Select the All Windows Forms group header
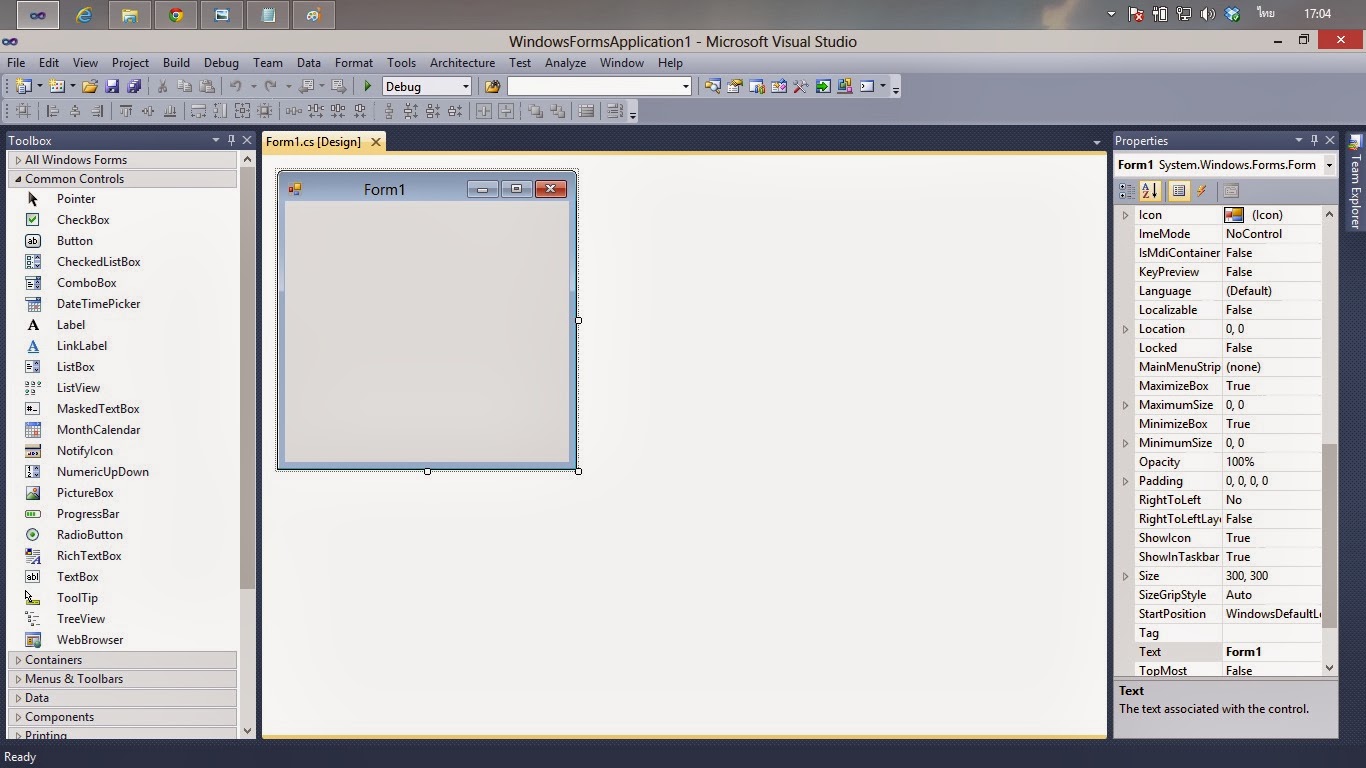 [123, 160]
